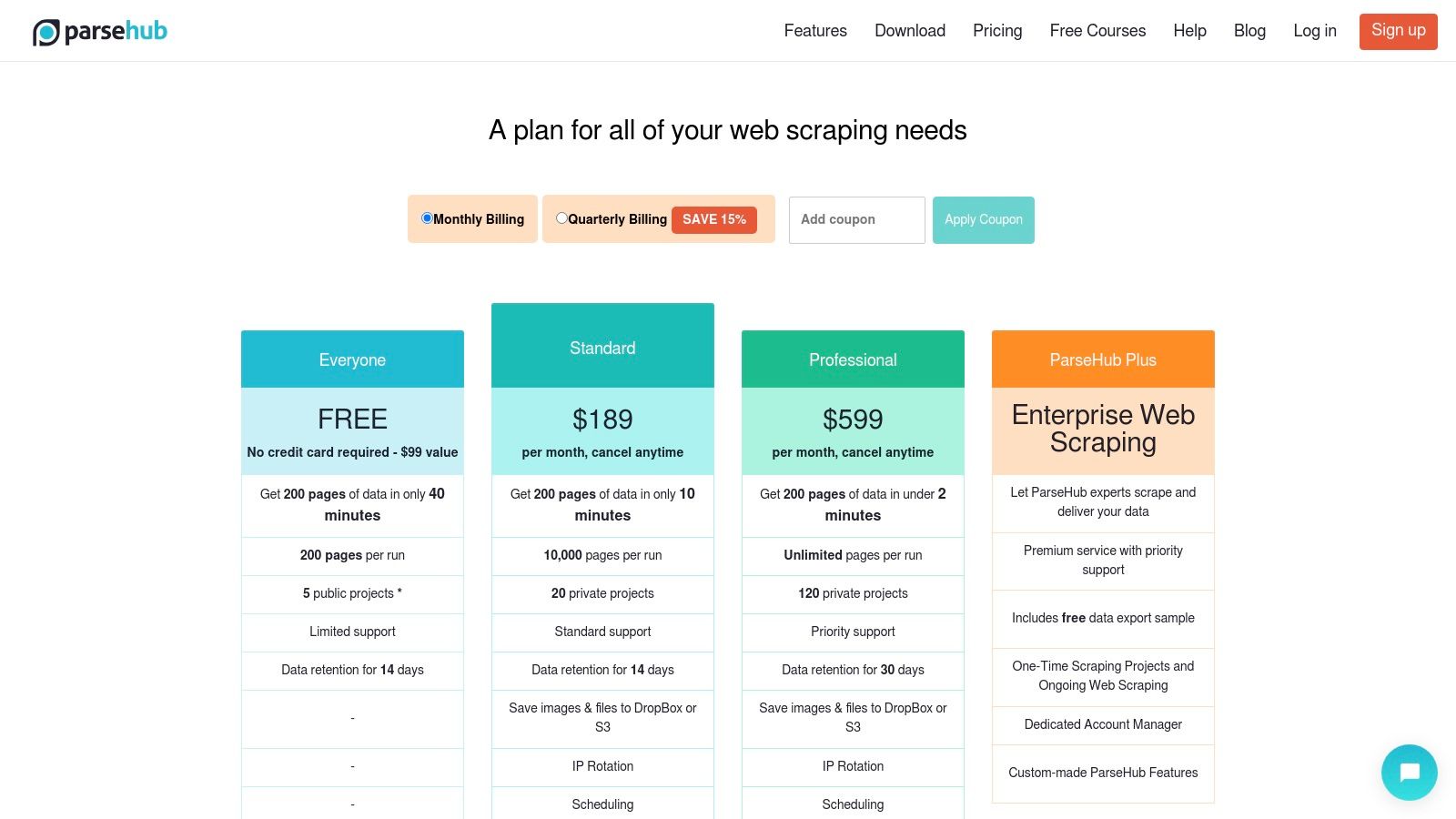
Task: Open the chat widget bubble
Action: 1409,772
